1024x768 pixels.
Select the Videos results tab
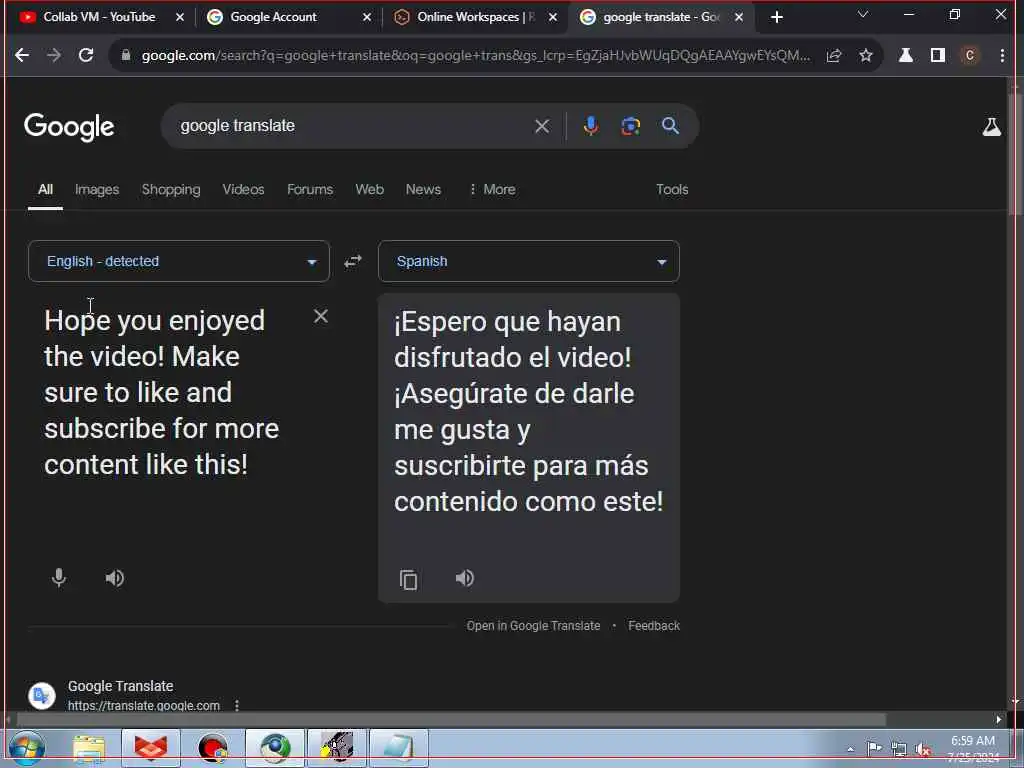pos(243,189)
